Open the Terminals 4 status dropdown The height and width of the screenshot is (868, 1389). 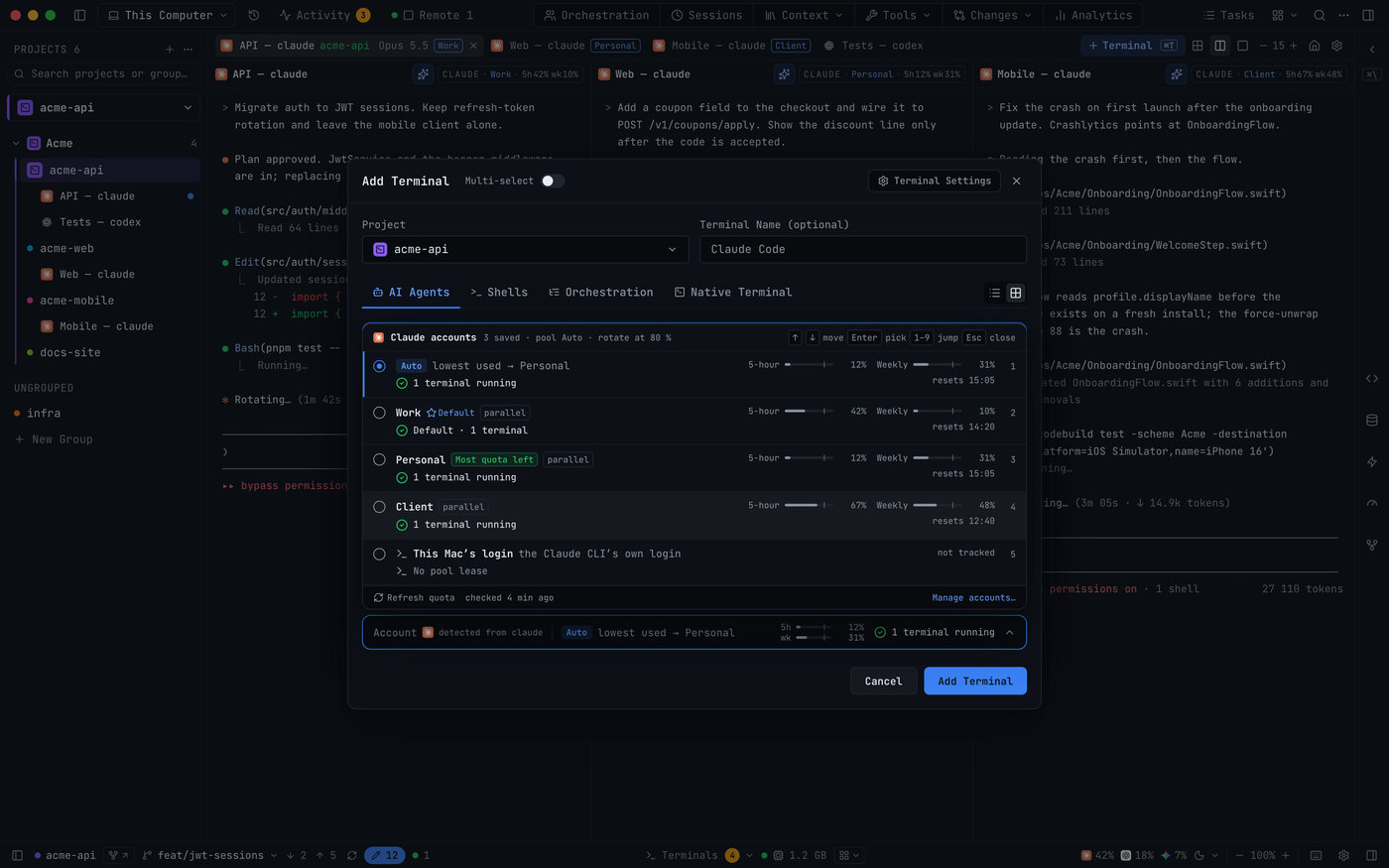[699, 855]
